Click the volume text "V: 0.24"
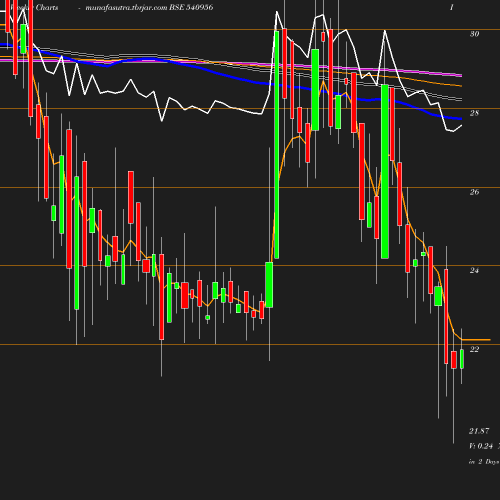Image resolution: width=500 pixels, height=500 pixels. tap(481, 446)
